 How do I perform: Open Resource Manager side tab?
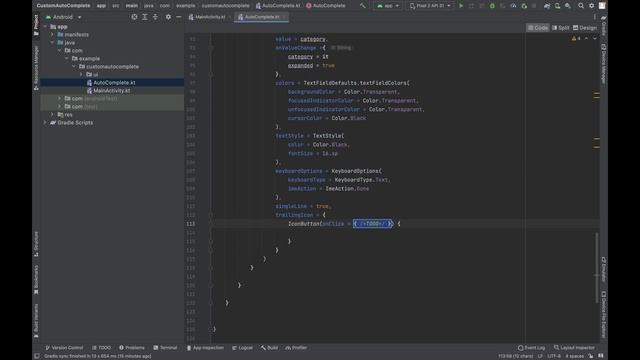pyautogui.click(x=36, y=68)
